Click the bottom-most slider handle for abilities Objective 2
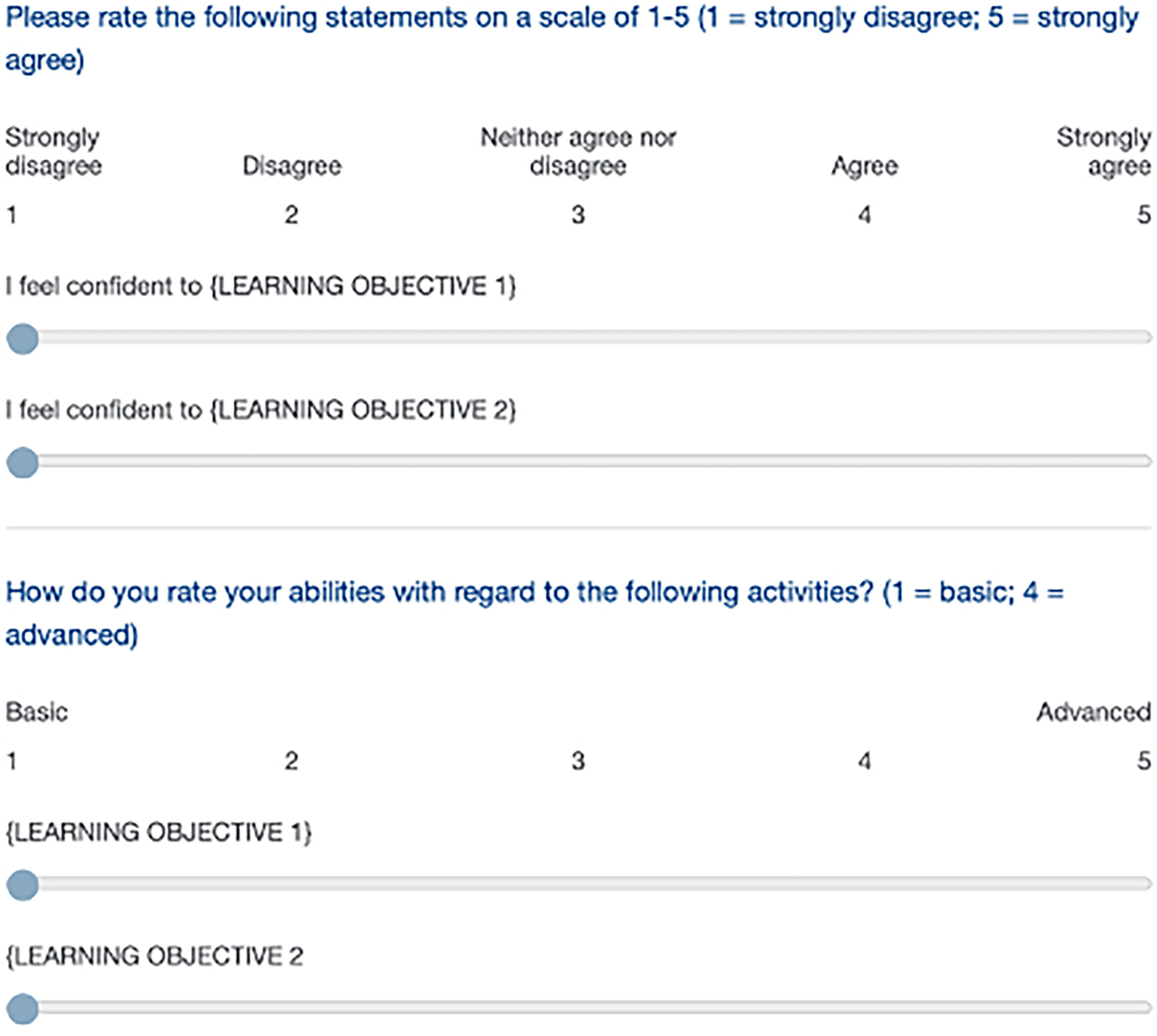Viewport: 1157px width, 1036px height. click(x=23, y=1009)
